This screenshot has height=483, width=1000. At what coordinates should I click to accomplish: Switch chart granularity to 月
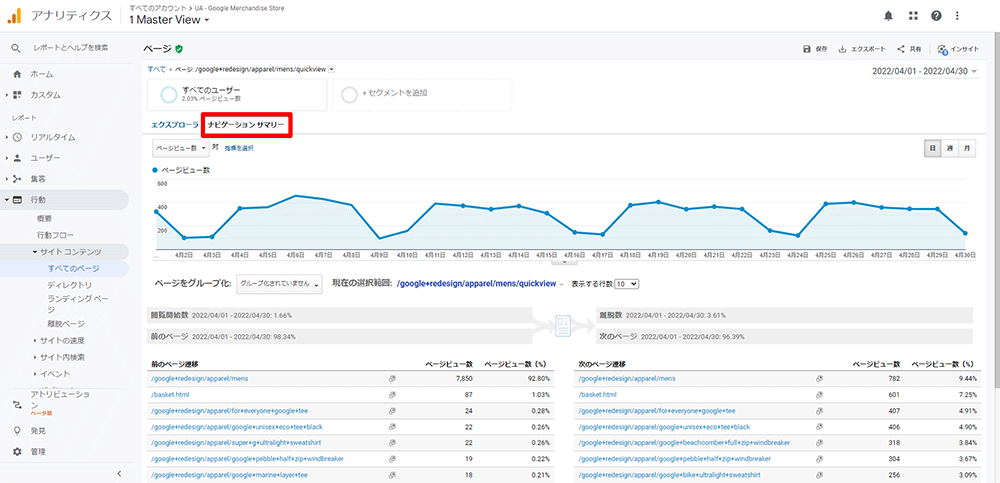967,148
